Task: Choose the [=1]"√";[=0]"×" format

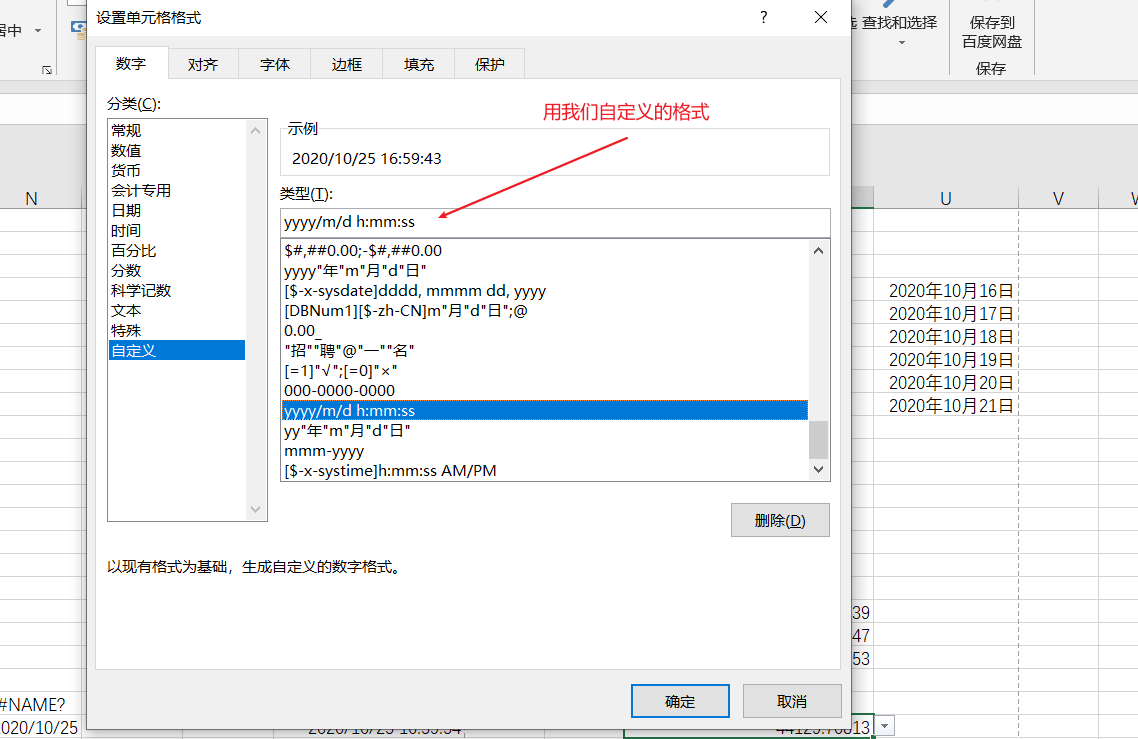Action: (x=544, y=371)
